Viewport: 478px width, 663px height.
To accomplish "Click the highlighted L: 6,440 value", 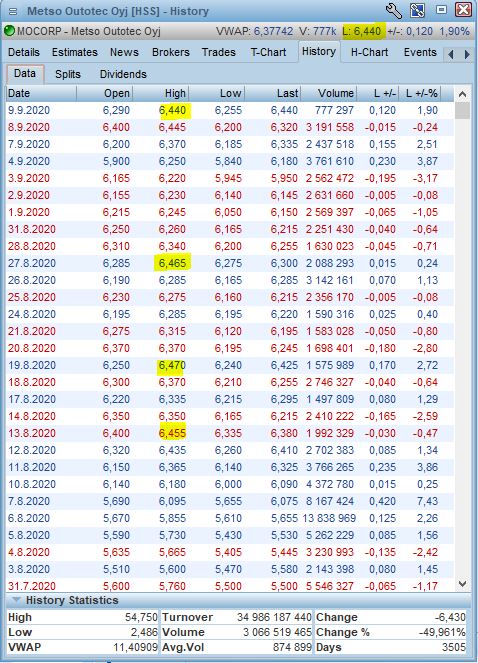I will (362, 31).
